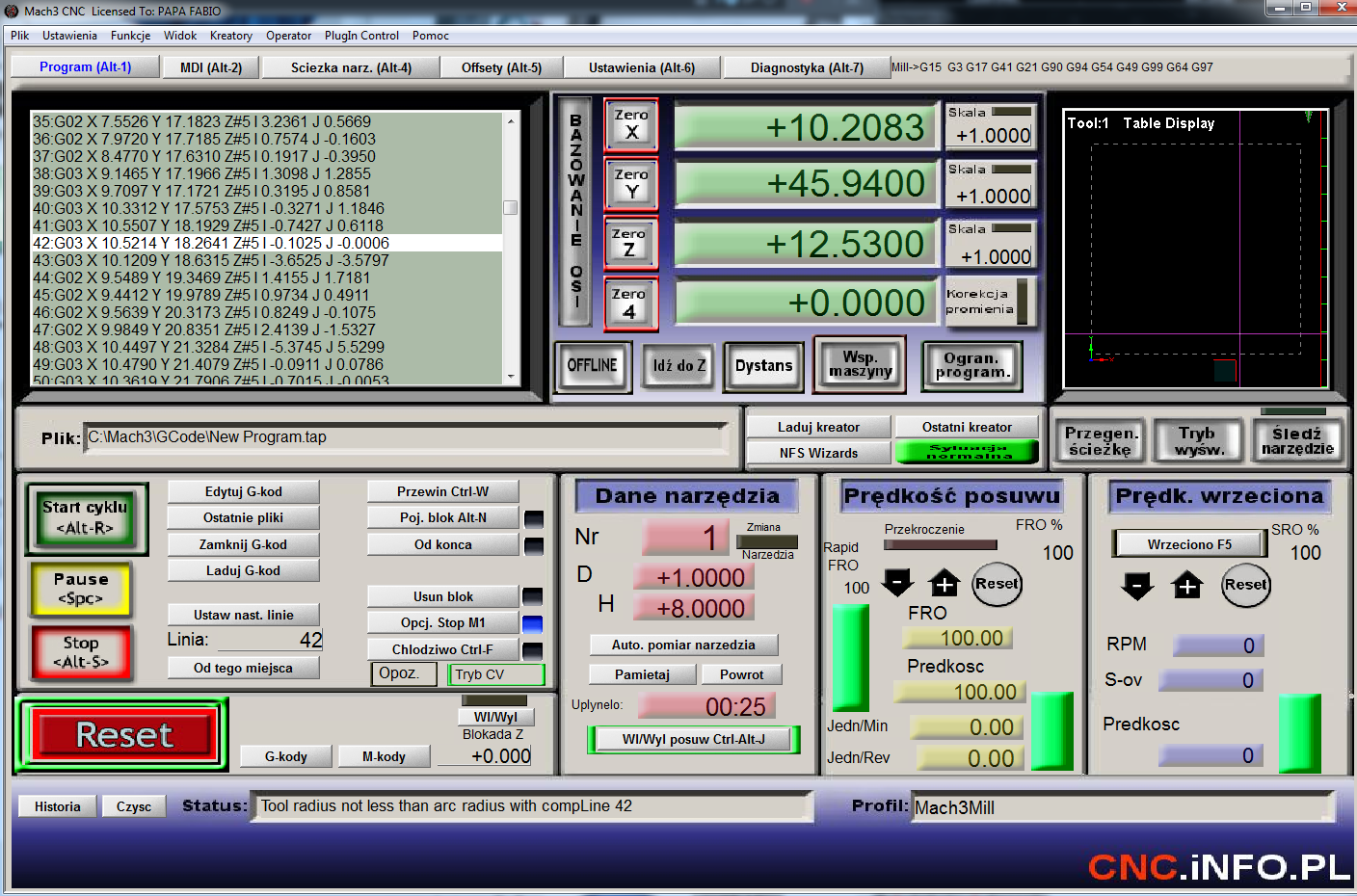Stop the program with the Stop button

81,652
